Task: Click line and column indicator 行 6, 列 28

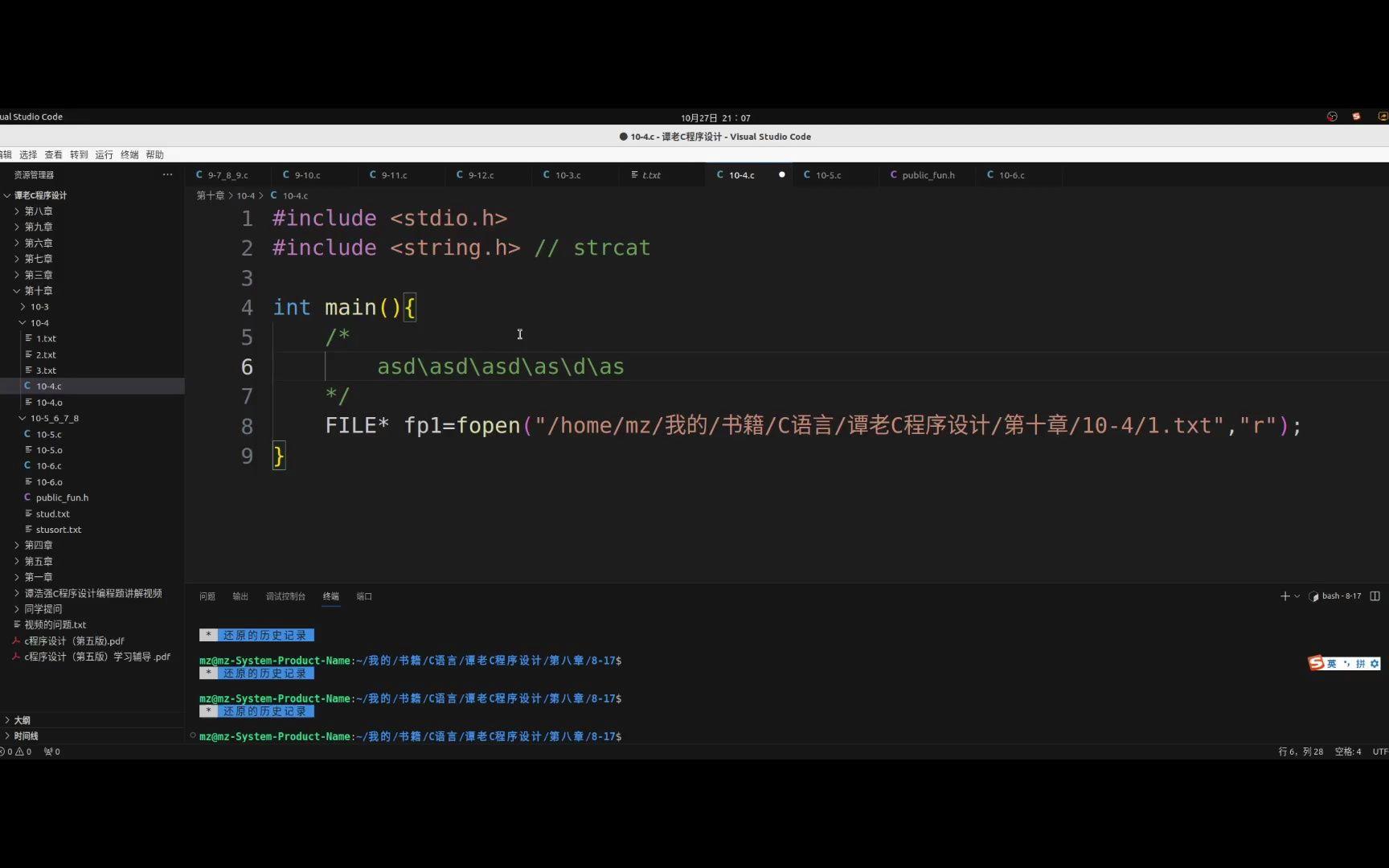Action: [1301, 751]
